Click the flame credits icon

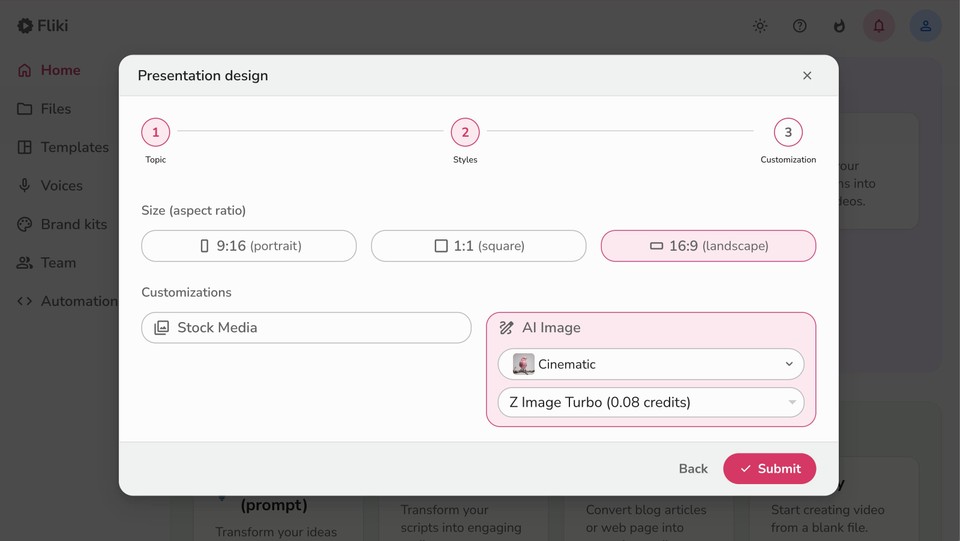pos(839,26)
